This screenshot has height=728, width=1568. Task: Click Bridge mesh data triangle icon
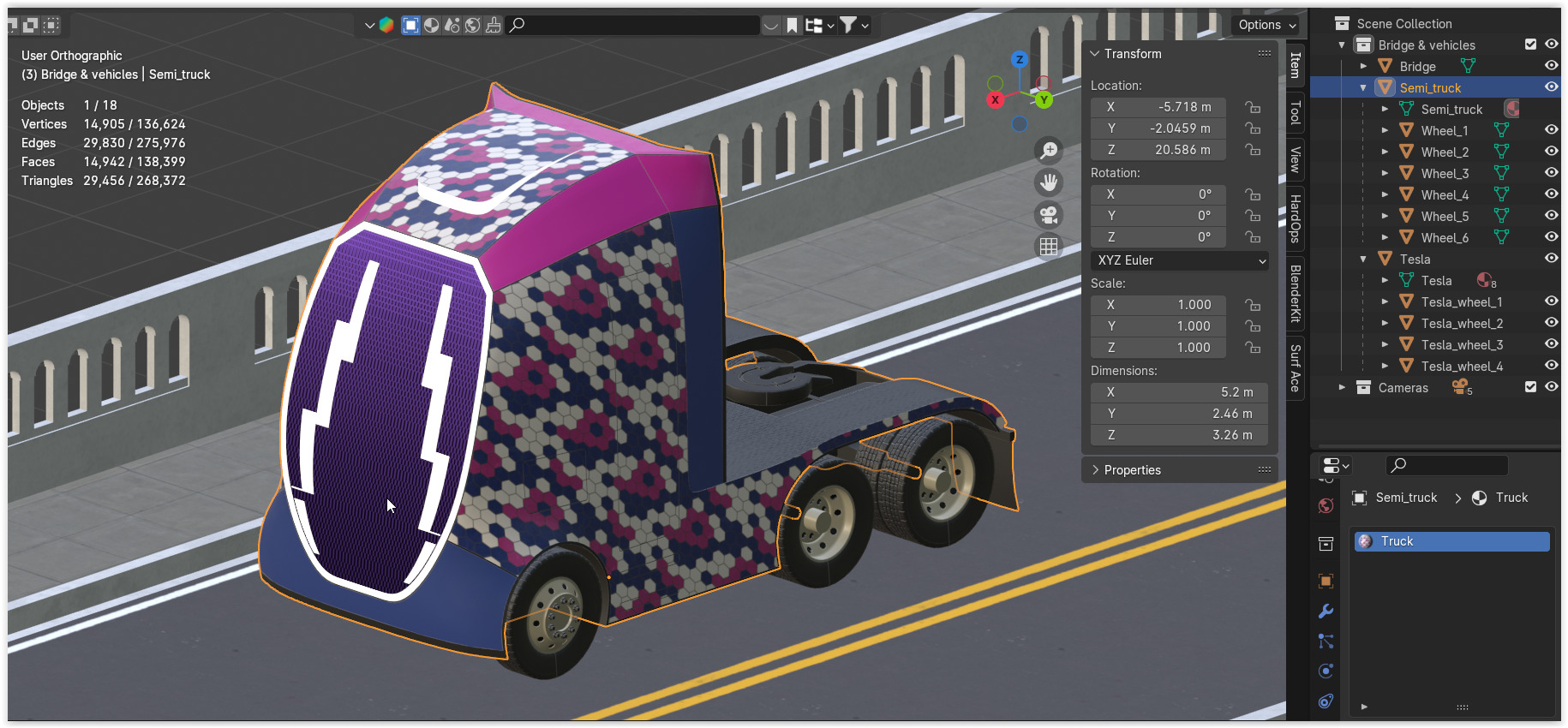[1468, 66]
